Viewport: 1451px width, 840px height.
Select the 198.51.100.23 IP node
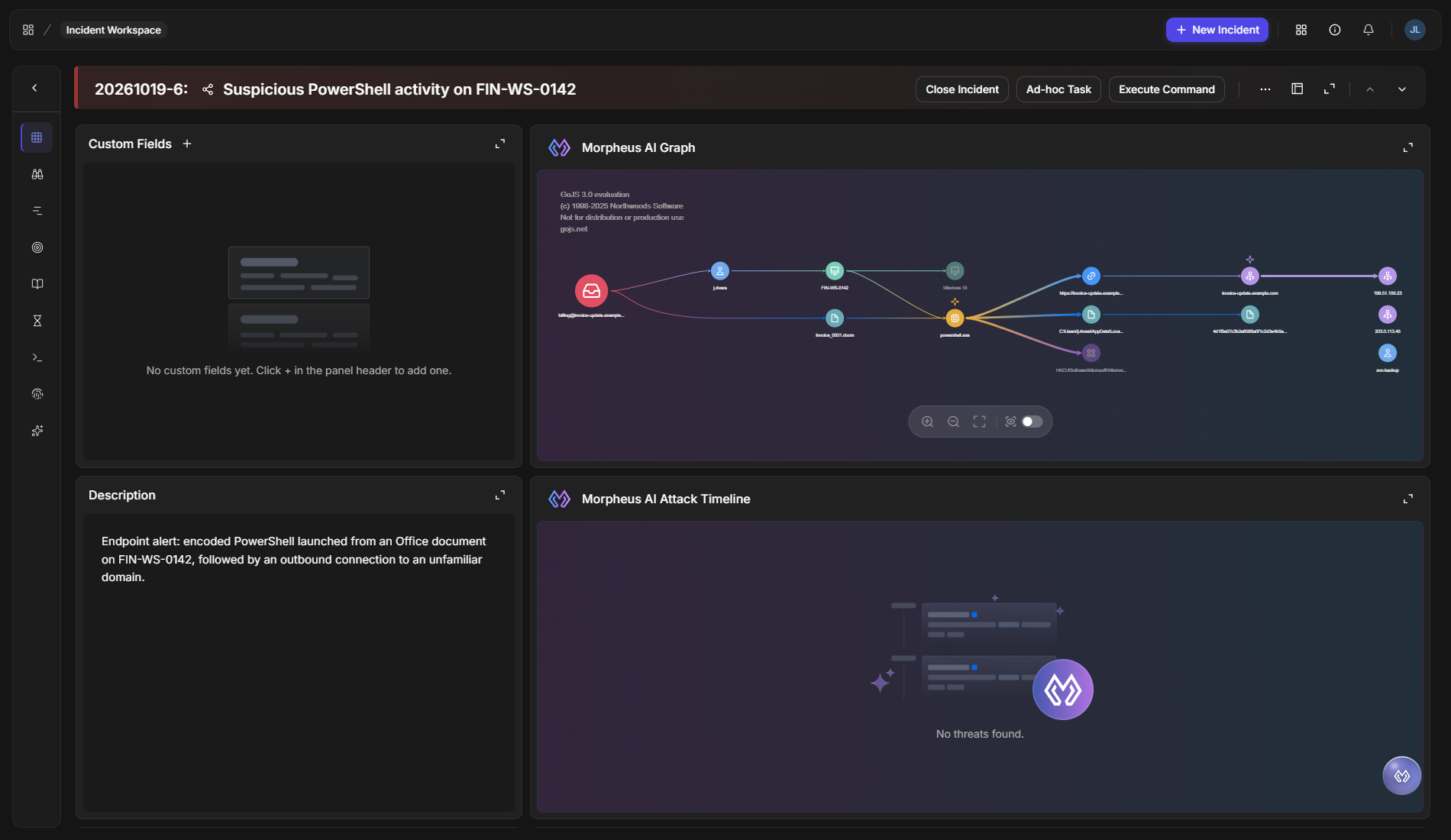[x=1388, y=276]
